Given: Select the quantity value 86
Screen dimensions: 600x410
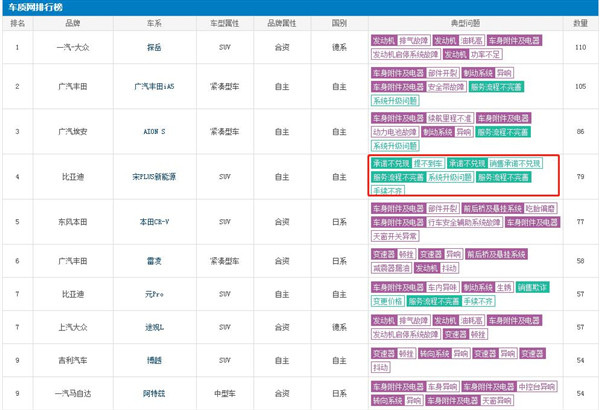Looking at the screenshot, I should tap(580, 132).
